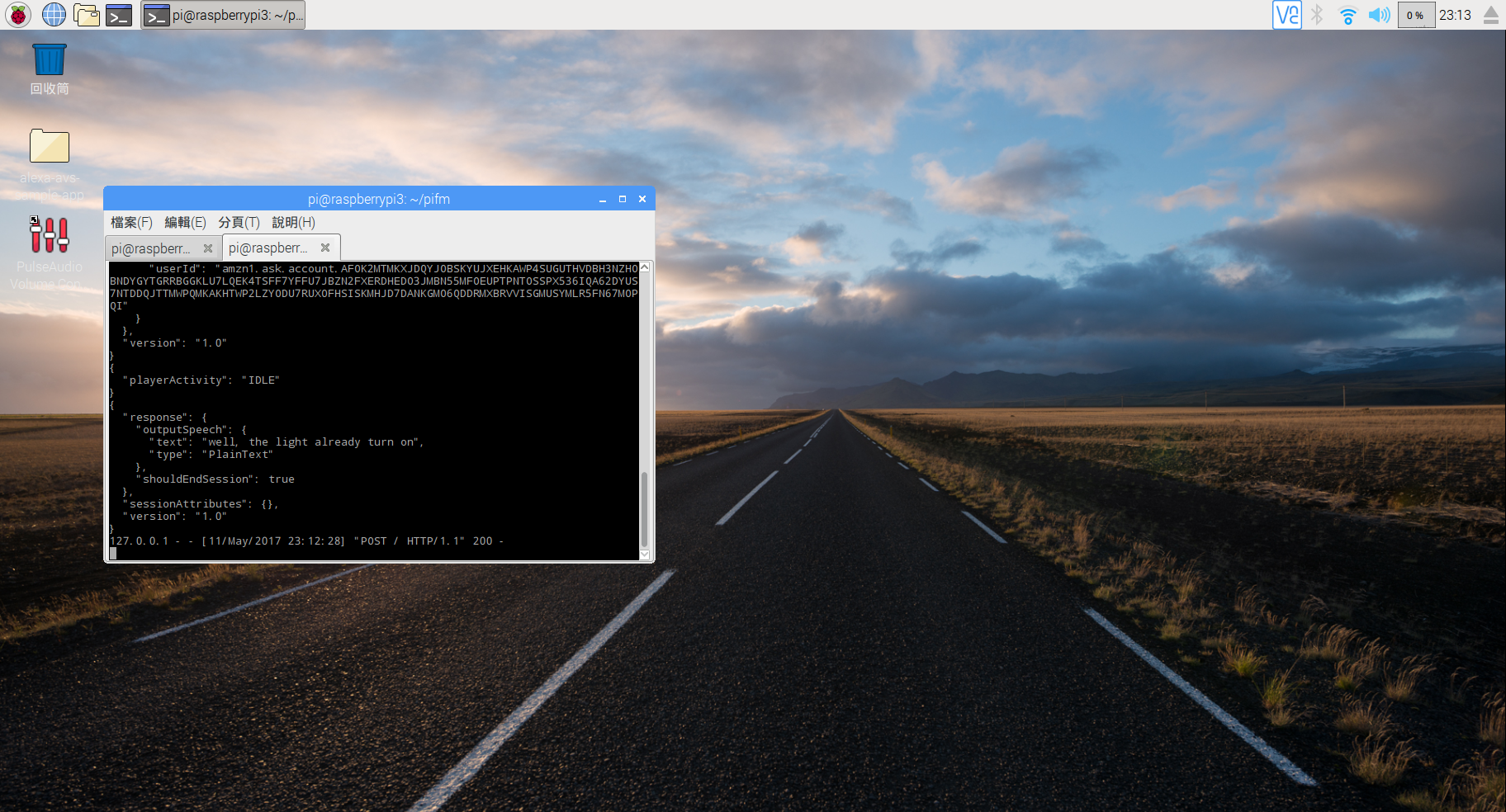Close the first terminal tab
Screen dimensions: 1506x812
click(x=208, y=248)
